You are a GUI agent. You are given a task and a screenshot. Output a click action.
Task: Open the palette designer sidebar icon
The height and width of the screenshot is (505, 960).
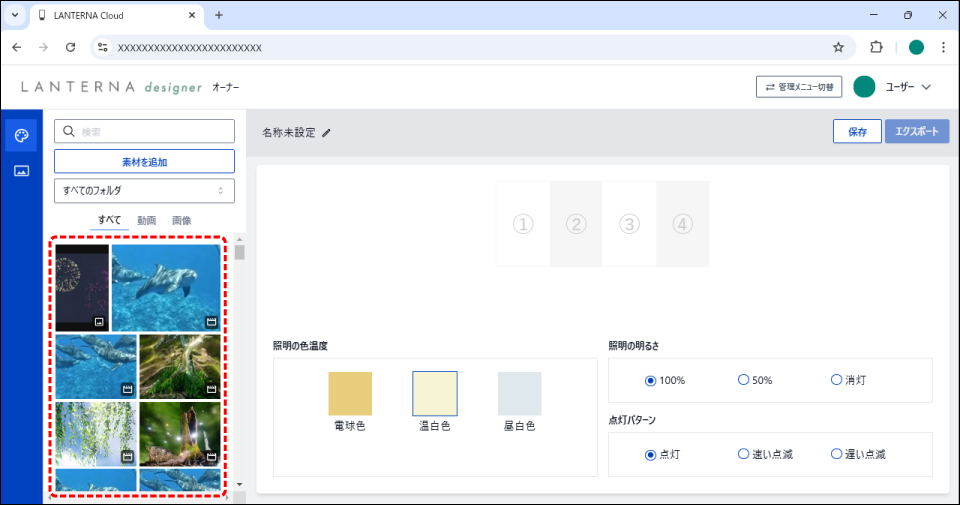click(x=21, y=135)
